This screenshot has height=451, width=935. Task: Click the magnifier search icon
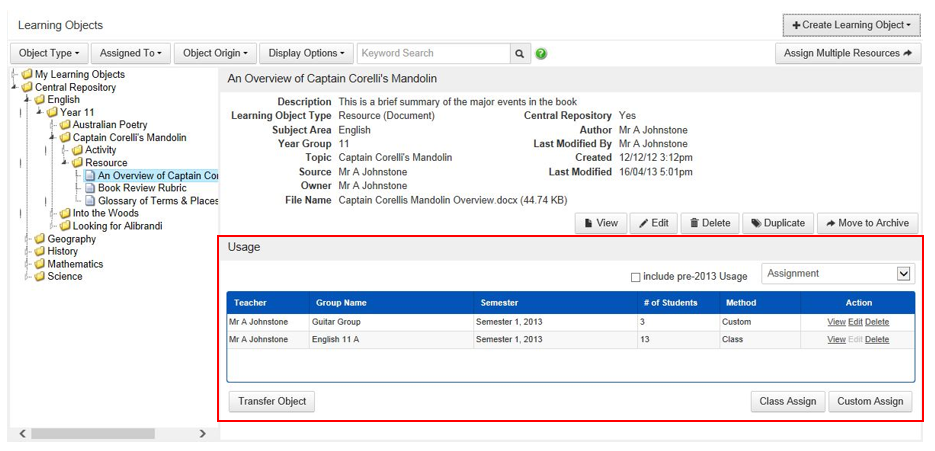[x=520, y=53]
